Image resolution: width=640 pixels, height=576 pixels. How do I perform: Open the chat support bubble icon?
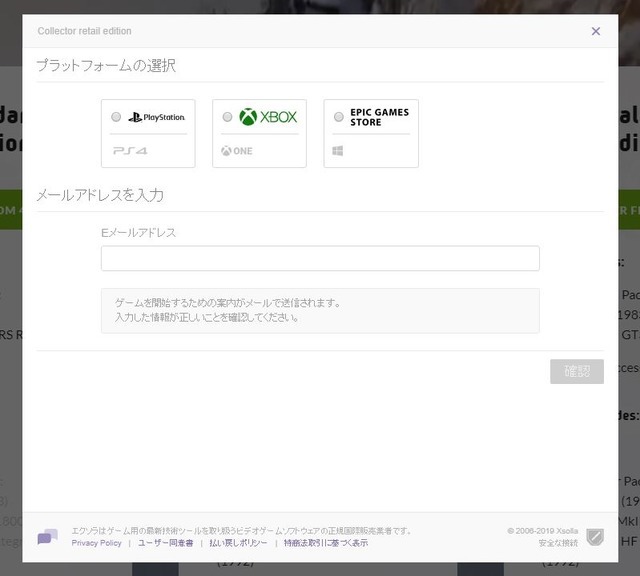point(47,536)
